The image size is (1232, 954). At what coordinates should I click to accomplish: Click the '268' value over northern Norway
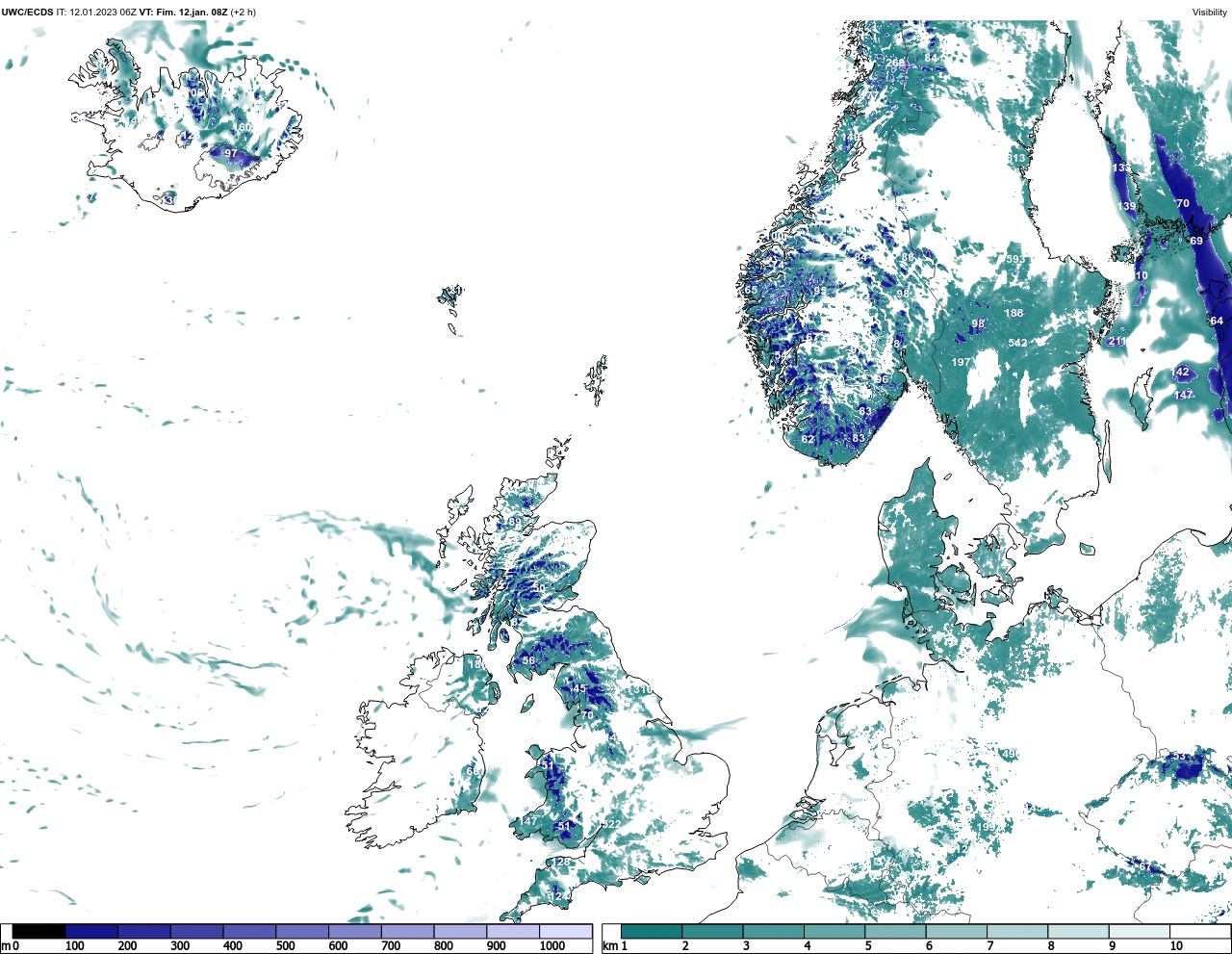click(896, 64)
